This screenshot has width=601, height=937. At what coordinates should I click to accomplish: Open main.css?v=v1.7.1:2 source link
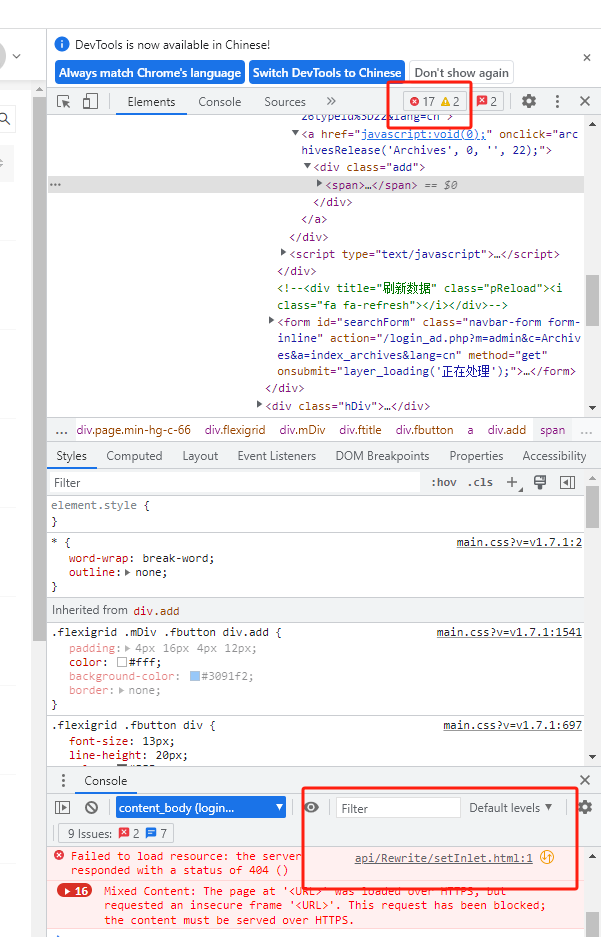click(519, 542)
